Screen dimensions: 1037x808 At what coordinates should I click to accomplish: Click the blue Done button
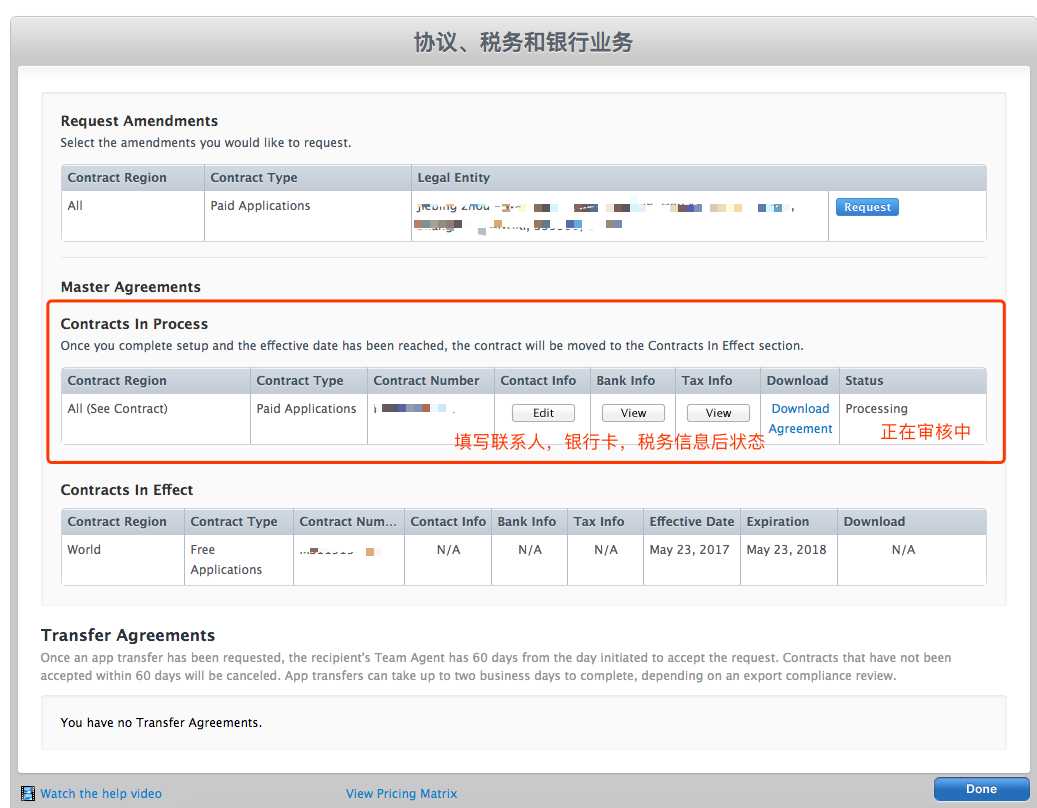[x=981, y=789]
